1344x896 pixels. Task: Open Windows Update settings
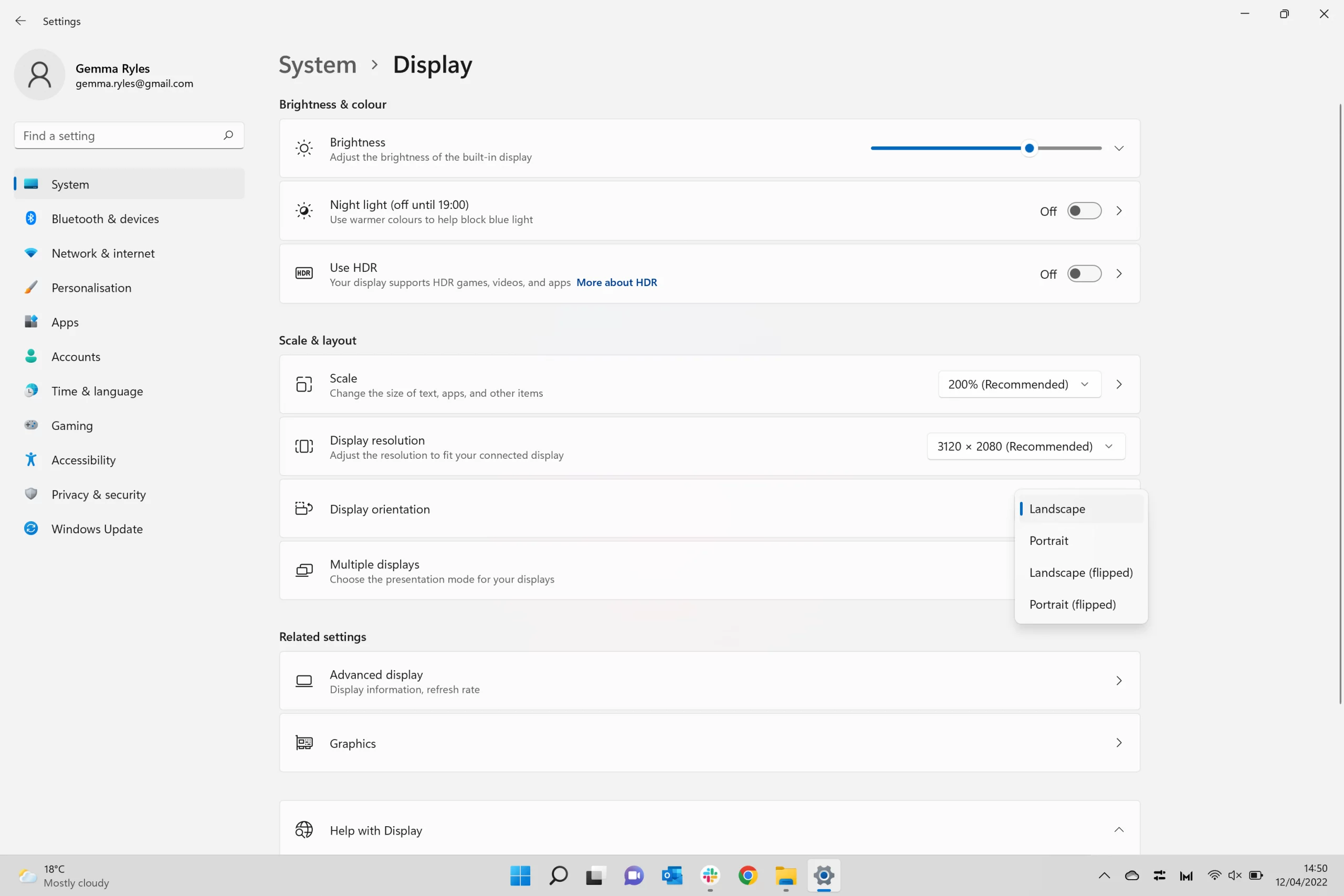[97, 528]
